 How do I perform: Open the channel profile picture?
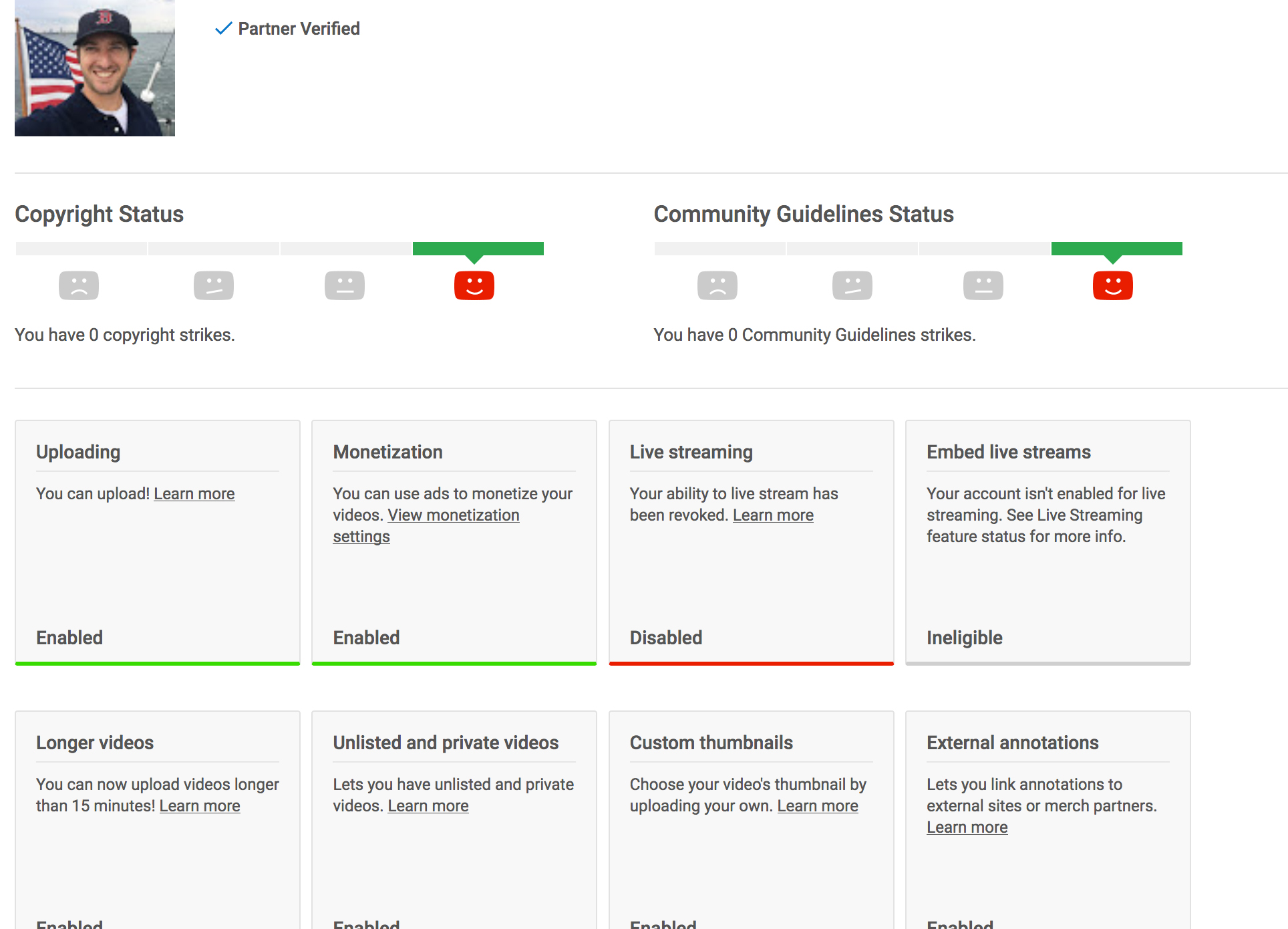pos(95,68)
